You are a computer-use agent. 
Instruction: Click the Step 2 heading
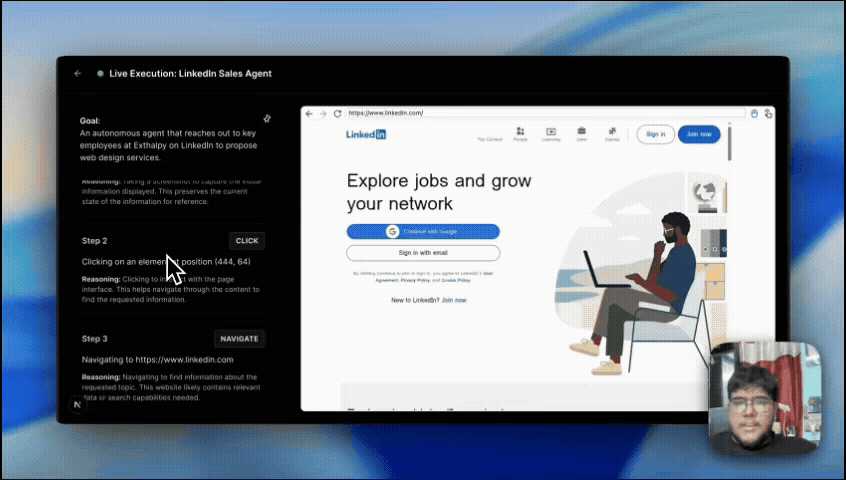pyautogui.click(x=94, y=241)
